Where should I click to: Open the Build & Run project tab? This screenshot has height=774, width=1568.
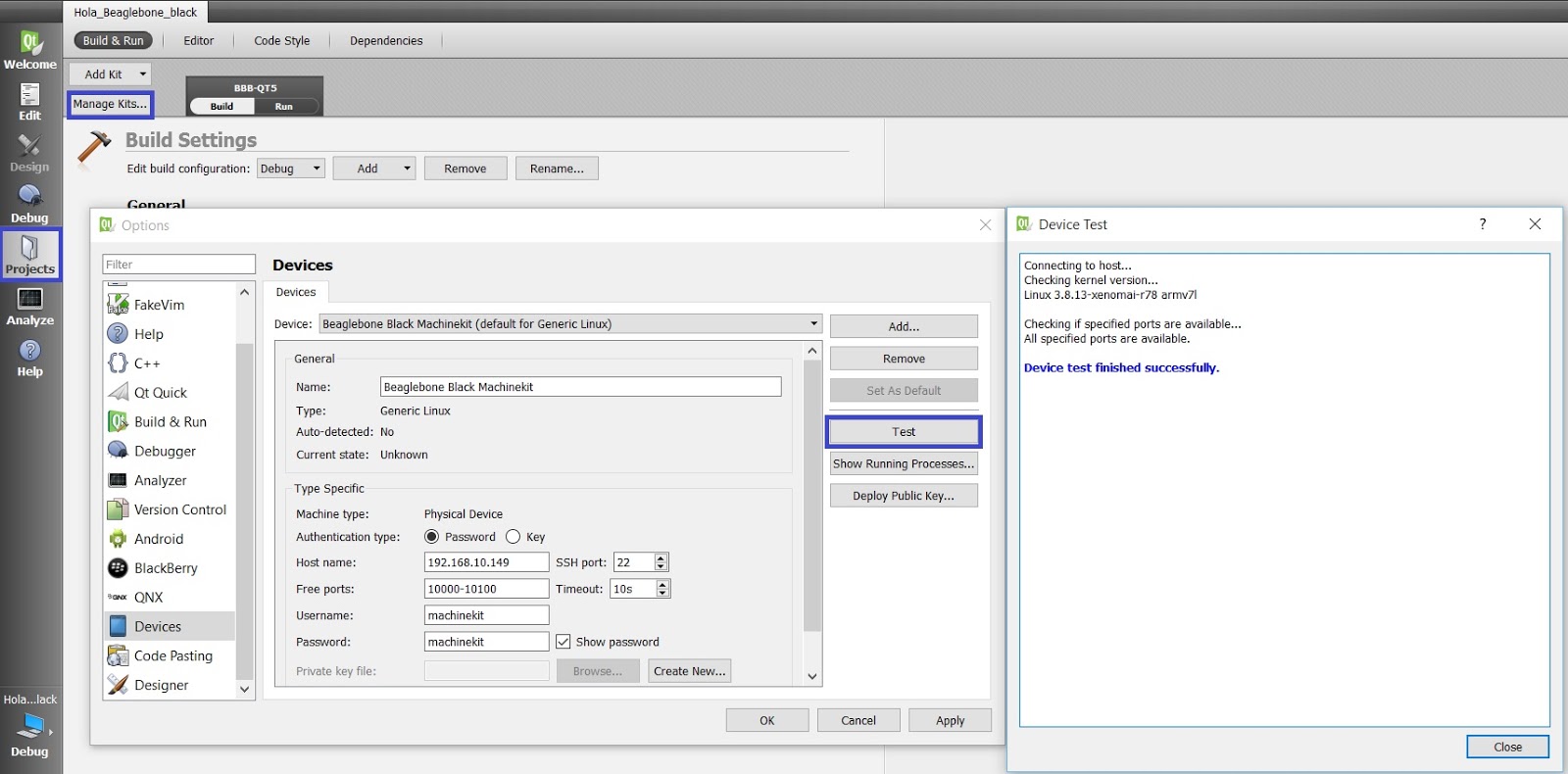(x=114, y=40)
